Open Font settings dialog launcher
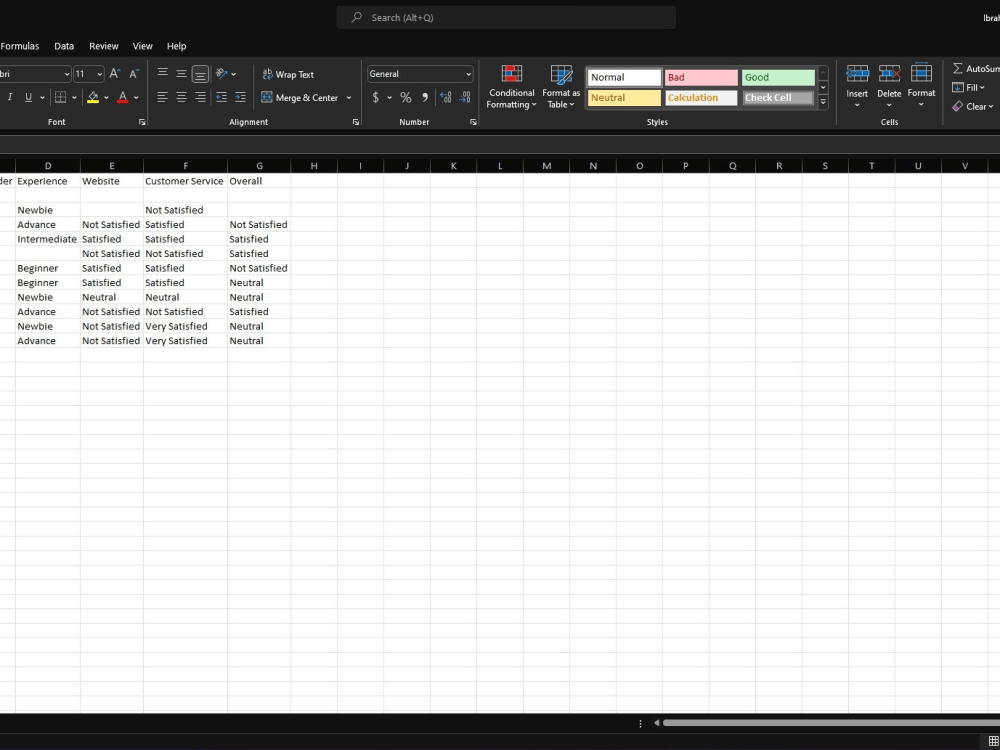Image resolution: width=1000 pixels, height=750 pixels. pyautogui.click(x=142, y=122)
